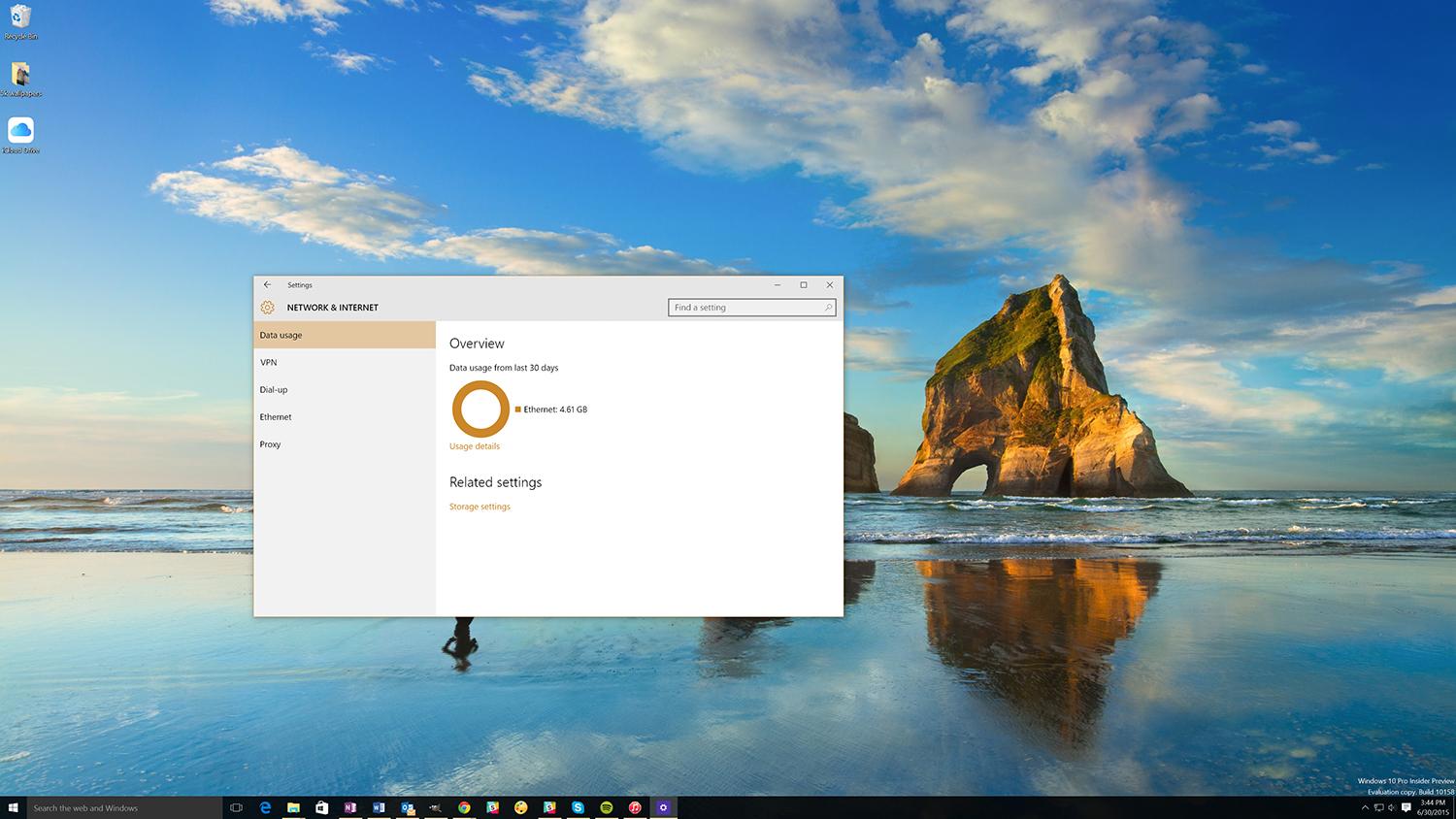Image resolution: width=1456 pixels, height=819 pixels.
Task: Click the gear icon beside NETWORK & INTERNET
Action: pyautogui.click(x=268, y=308)
